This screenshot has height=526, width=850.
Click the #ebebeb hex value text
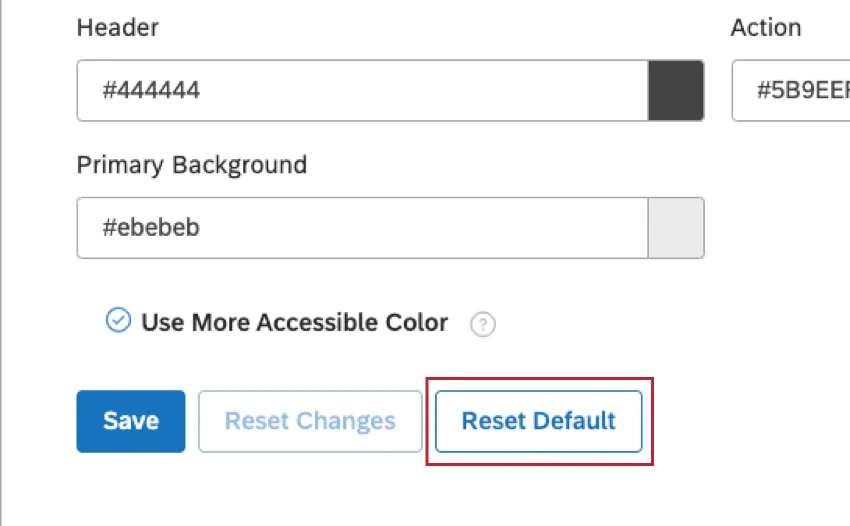151,228
